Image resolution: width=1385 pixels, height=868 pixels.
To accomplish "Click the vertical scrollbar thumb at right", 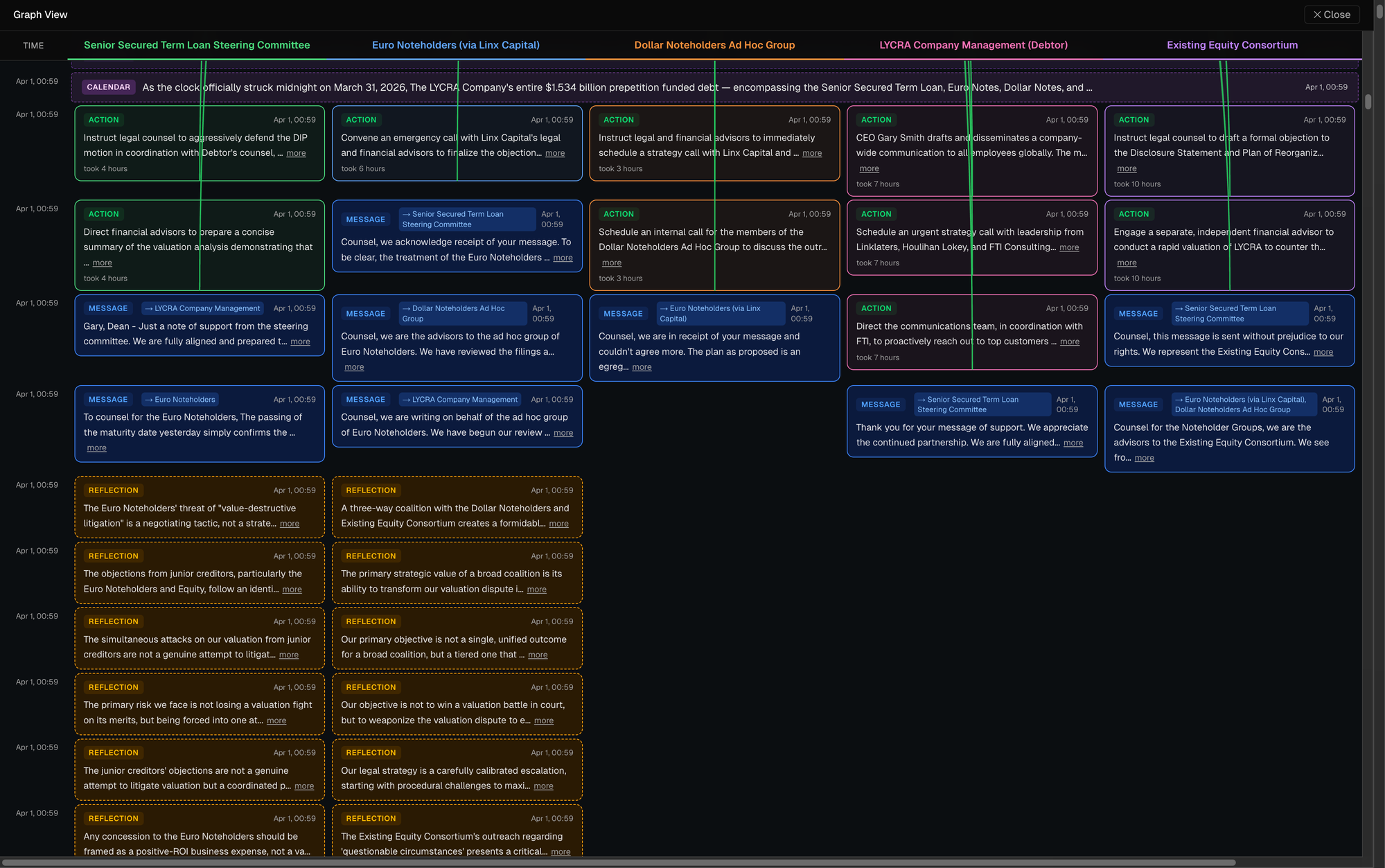I will click(x=1368, y=102).
